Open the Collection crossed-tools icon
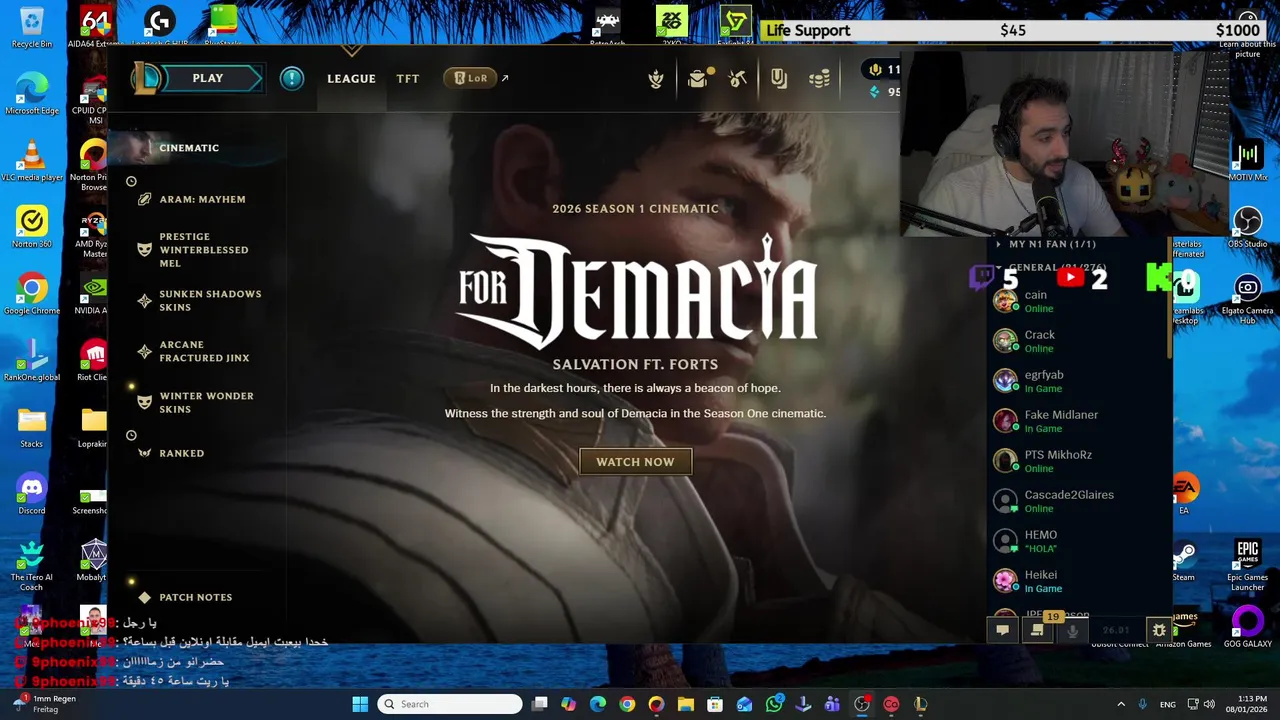The height and width of the screenshot is (720, 1280). (x=738, y=79)
